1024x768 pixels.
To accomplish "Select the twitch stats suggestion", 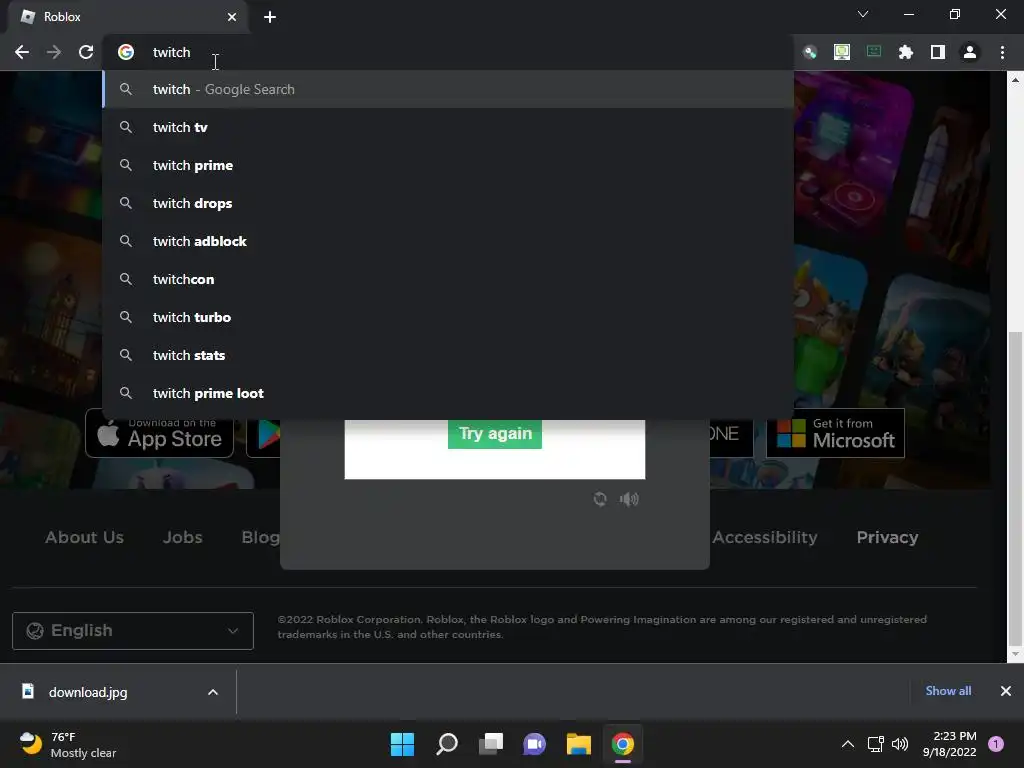I will click(448, 355).
